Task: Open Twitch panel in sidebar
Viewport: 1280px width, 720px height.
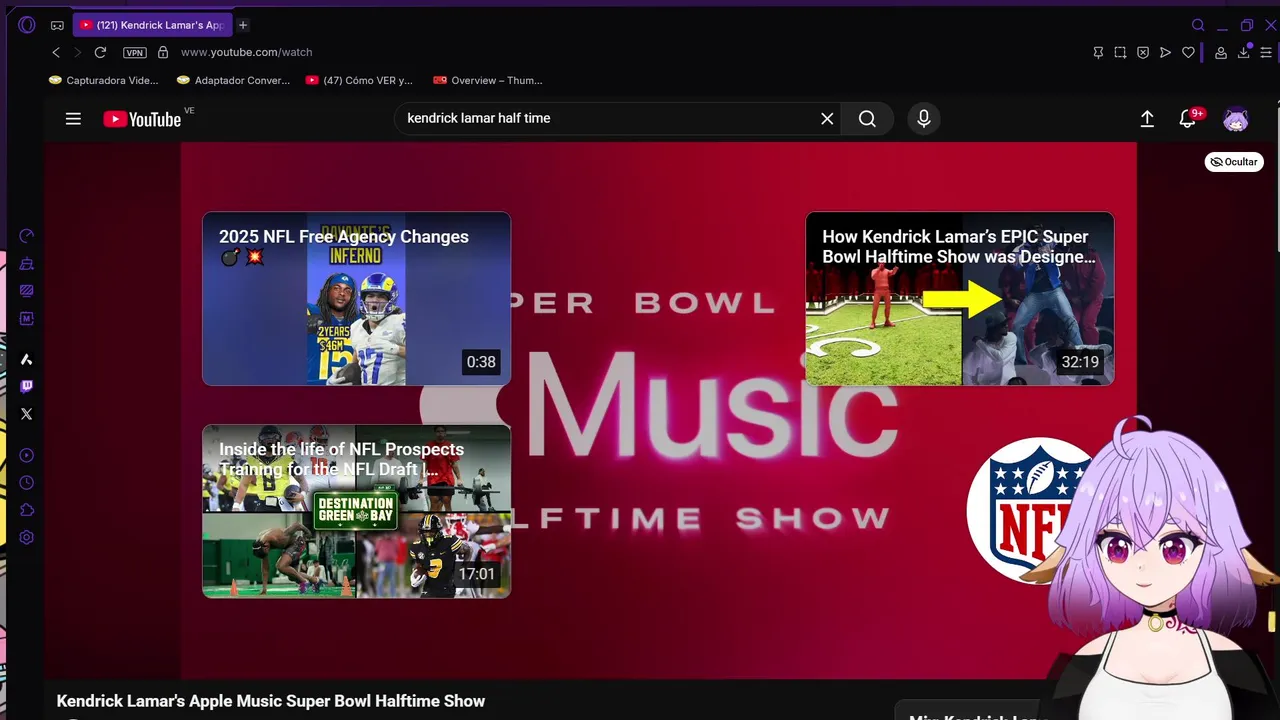Action: click(x=27, y=386)
